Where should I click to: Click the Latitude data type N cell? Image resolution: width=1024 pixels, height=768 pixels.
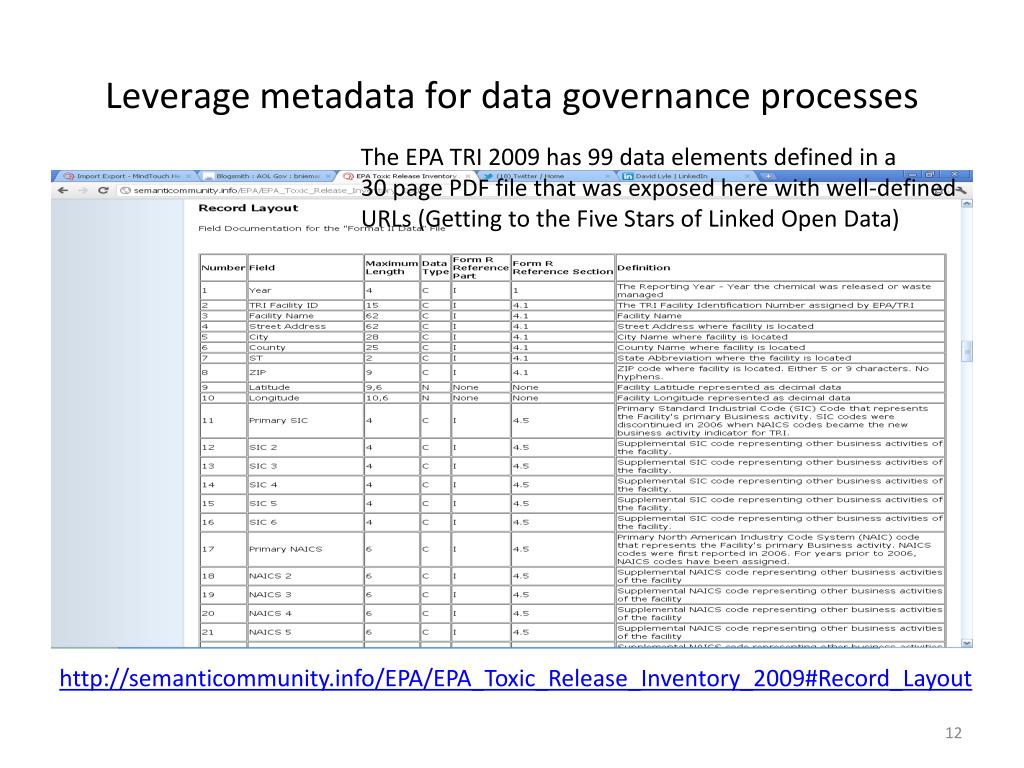tap(435, 387)
